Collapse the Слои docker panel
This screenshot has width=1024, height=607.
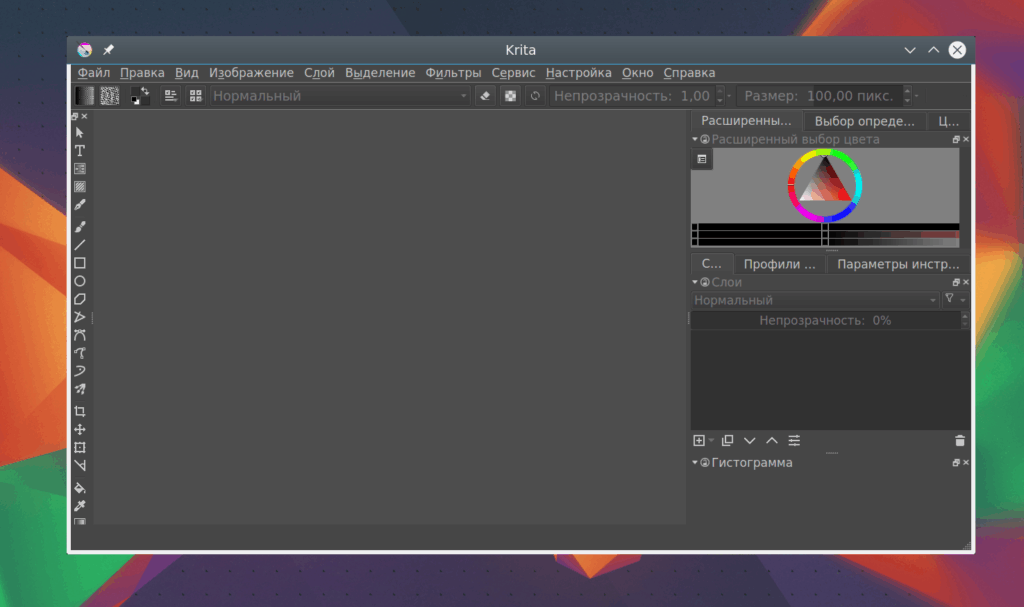(x=695, y=282)
